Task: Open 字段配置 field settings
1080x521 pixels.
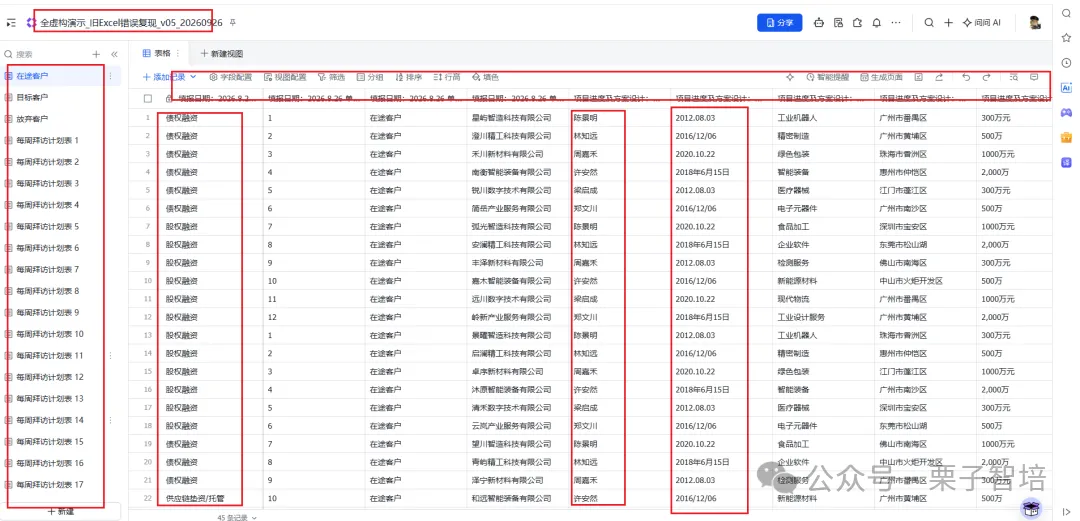Action: (x=231, y=77)
